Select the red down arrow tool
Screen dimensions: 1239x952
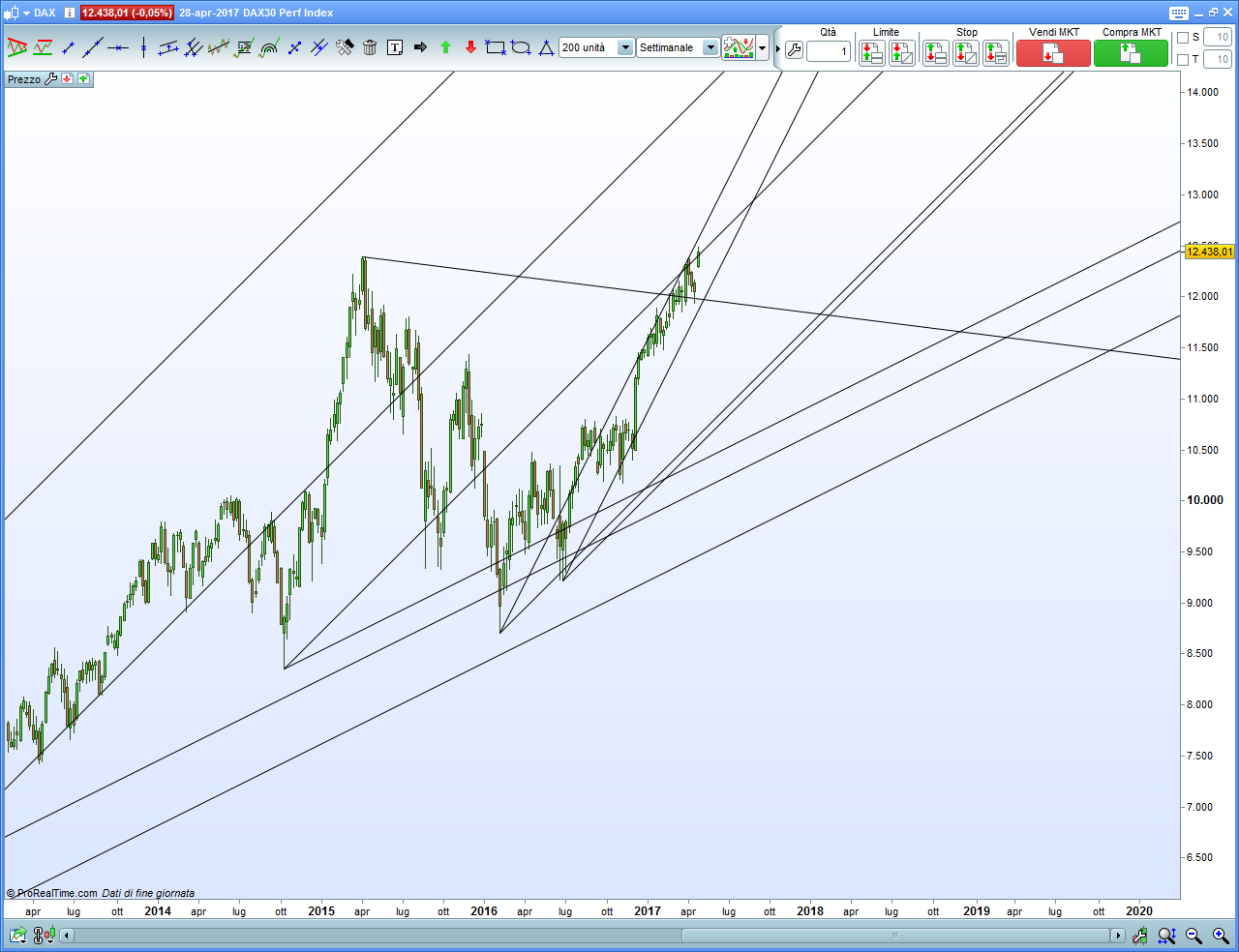(x=470, y=47)
